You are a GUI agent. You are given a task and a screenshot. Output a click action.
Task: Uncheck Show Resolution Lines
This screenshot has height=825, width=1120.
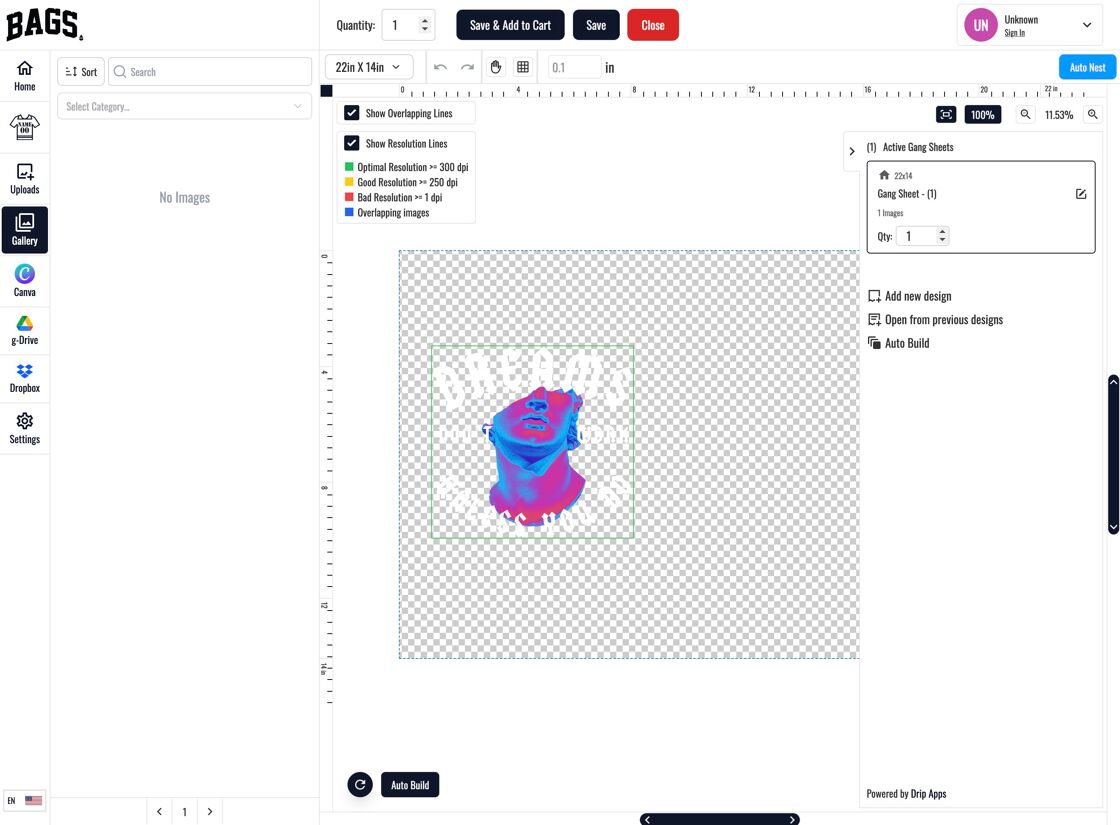(x=351, y=143)
